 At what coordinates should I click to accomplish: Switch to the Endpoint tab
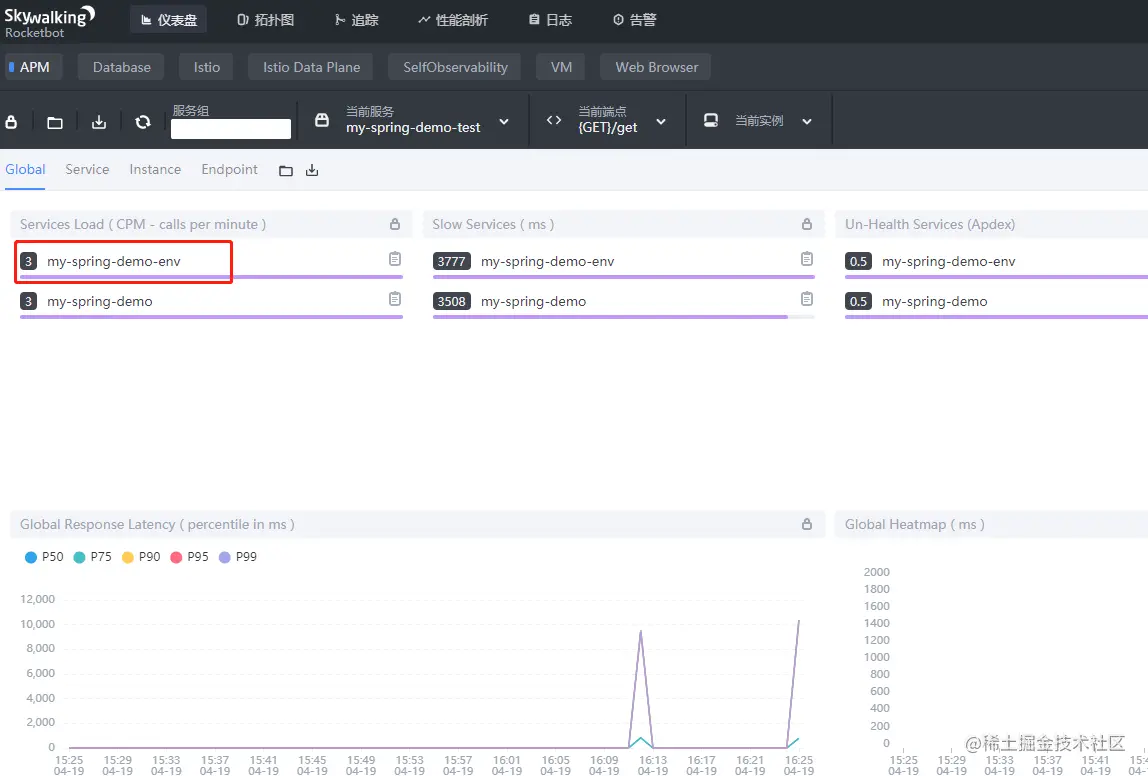(229, 169)
